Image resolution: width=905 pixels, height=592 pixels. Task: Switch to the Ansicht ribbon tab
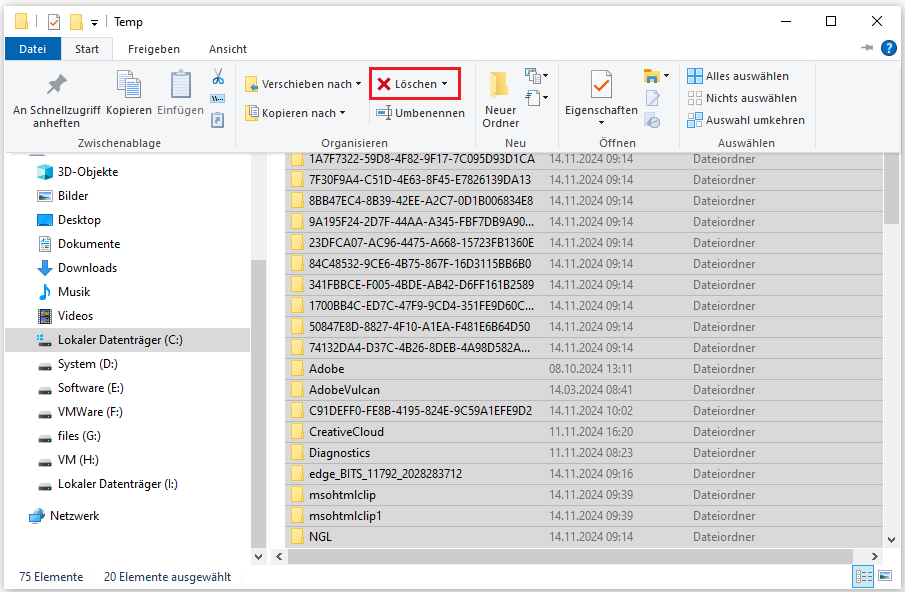click(x=227, y=49)
